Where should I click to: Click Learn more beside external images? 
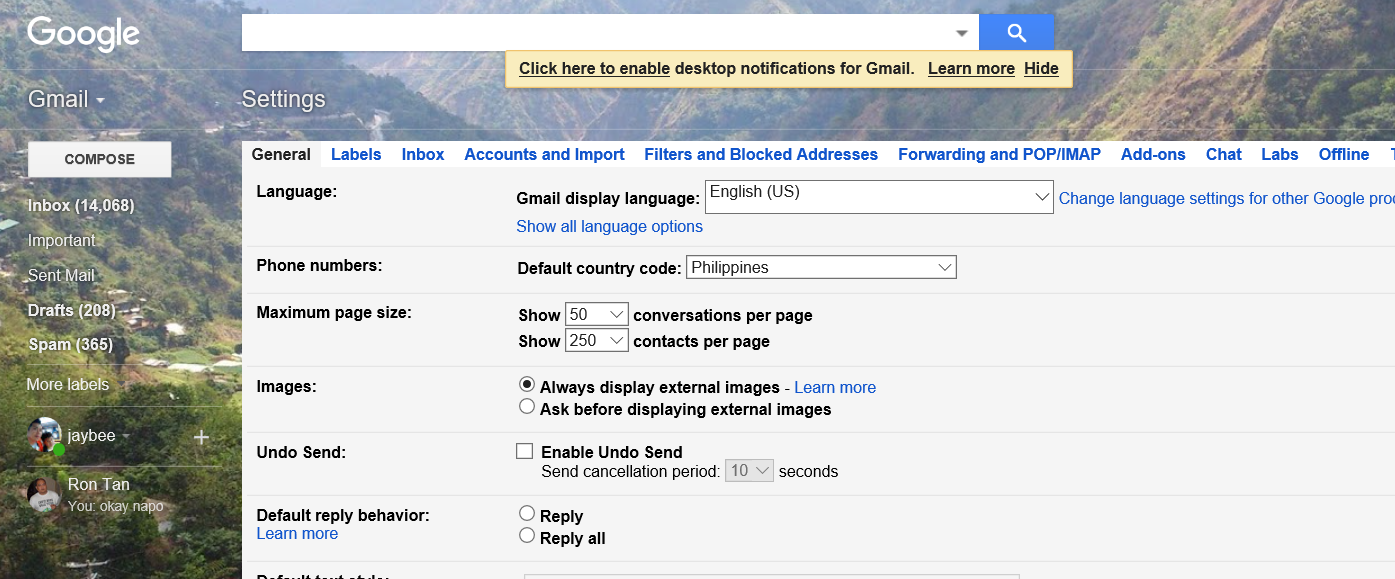(x=835, y=387)
